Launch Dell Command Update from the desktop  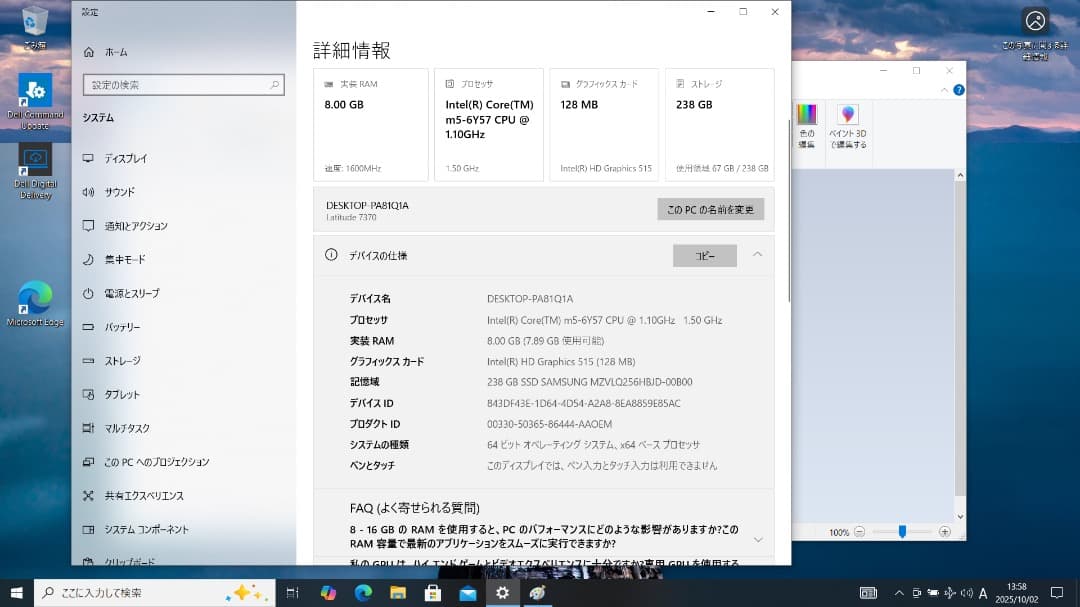point(35,90)
